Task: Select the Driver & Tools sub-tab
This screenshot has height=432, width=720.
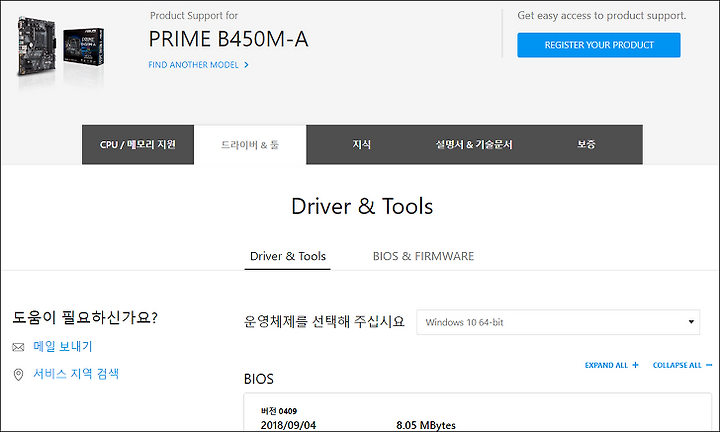Action: [287, 256]
